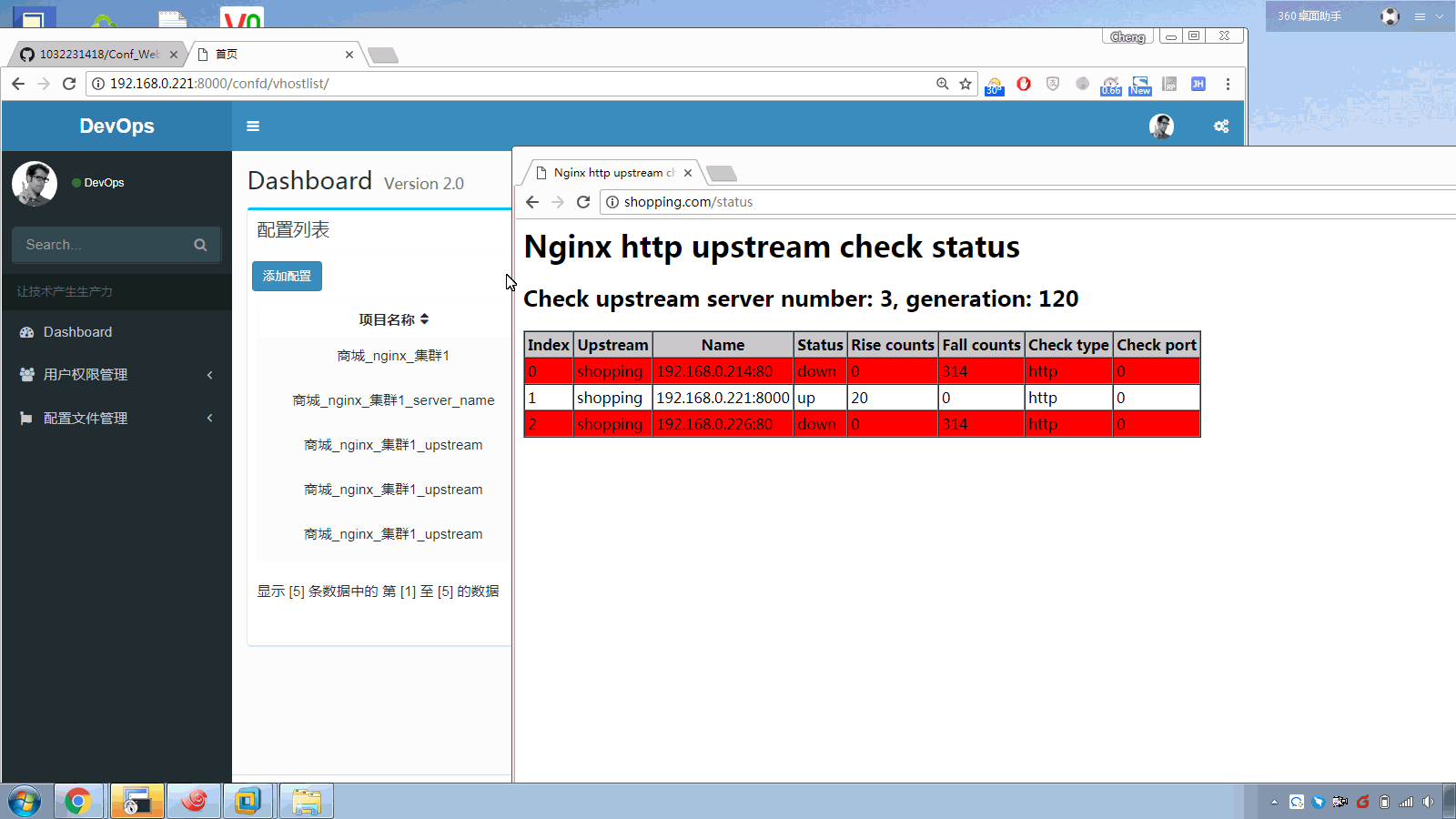This screenshot has width=1456, height=819.
Task: Open the file explorer taskbar icon
Action: pyautogui.click(x=307, y=802)
